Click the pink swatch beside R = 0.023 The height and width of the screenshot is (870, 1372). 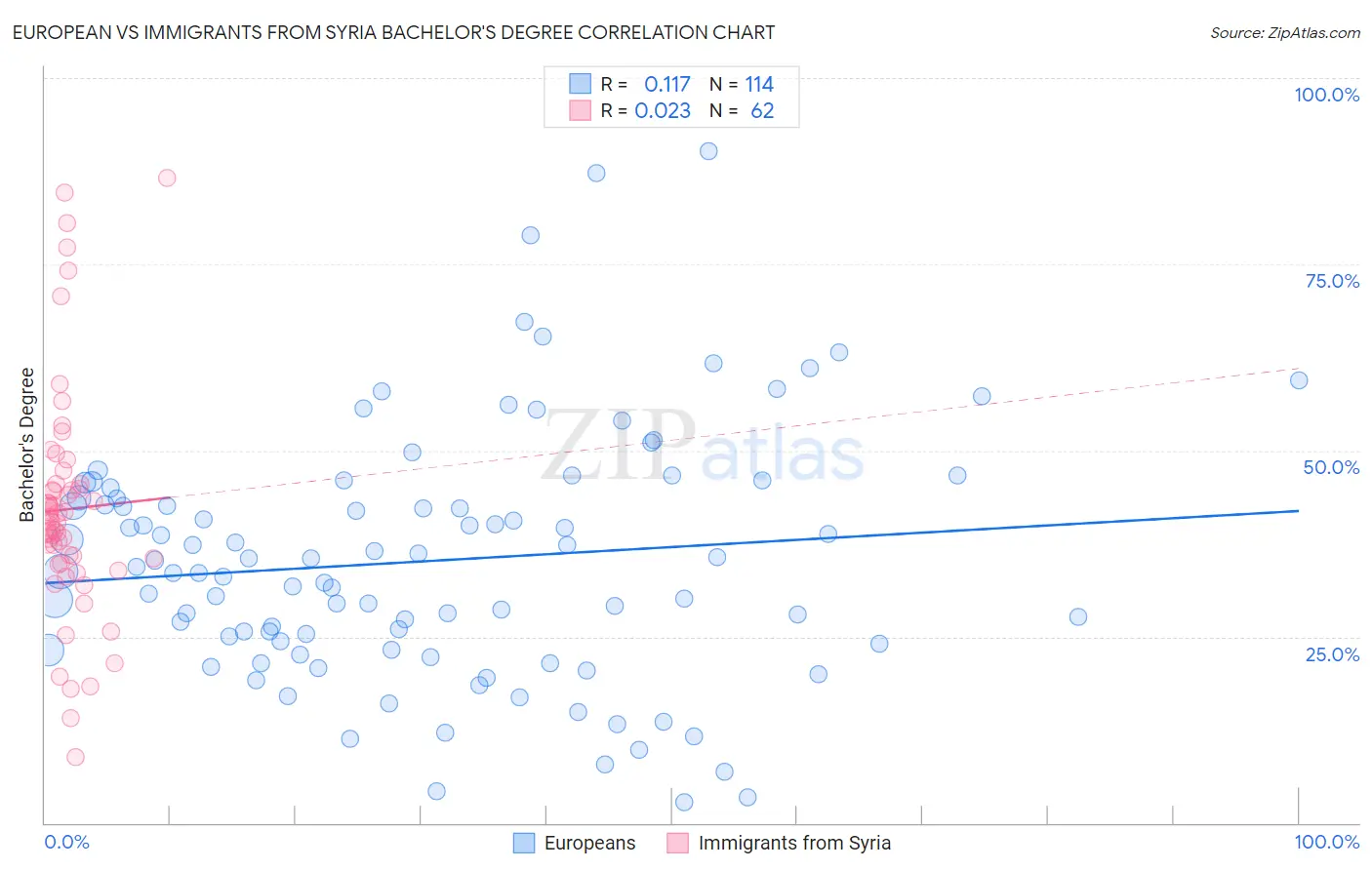tap(581, 110)
